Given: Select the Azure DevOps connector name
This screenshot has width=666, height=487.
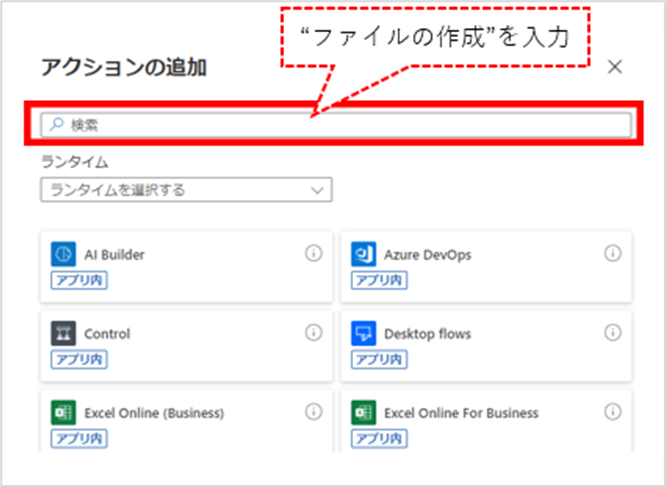Looking at the screenshot, I should (428, 255).
